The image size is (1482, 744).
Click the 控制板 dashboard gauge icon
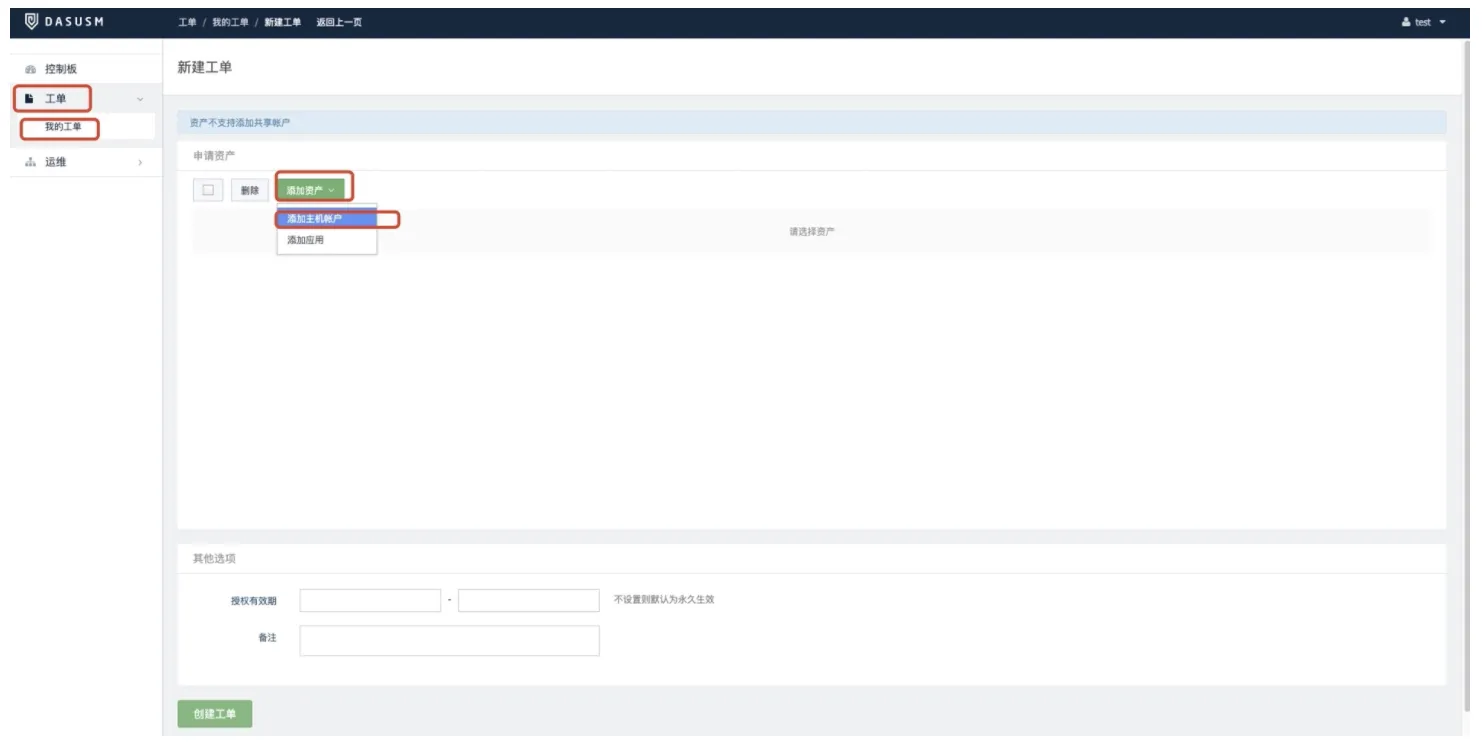click(30, 70)
